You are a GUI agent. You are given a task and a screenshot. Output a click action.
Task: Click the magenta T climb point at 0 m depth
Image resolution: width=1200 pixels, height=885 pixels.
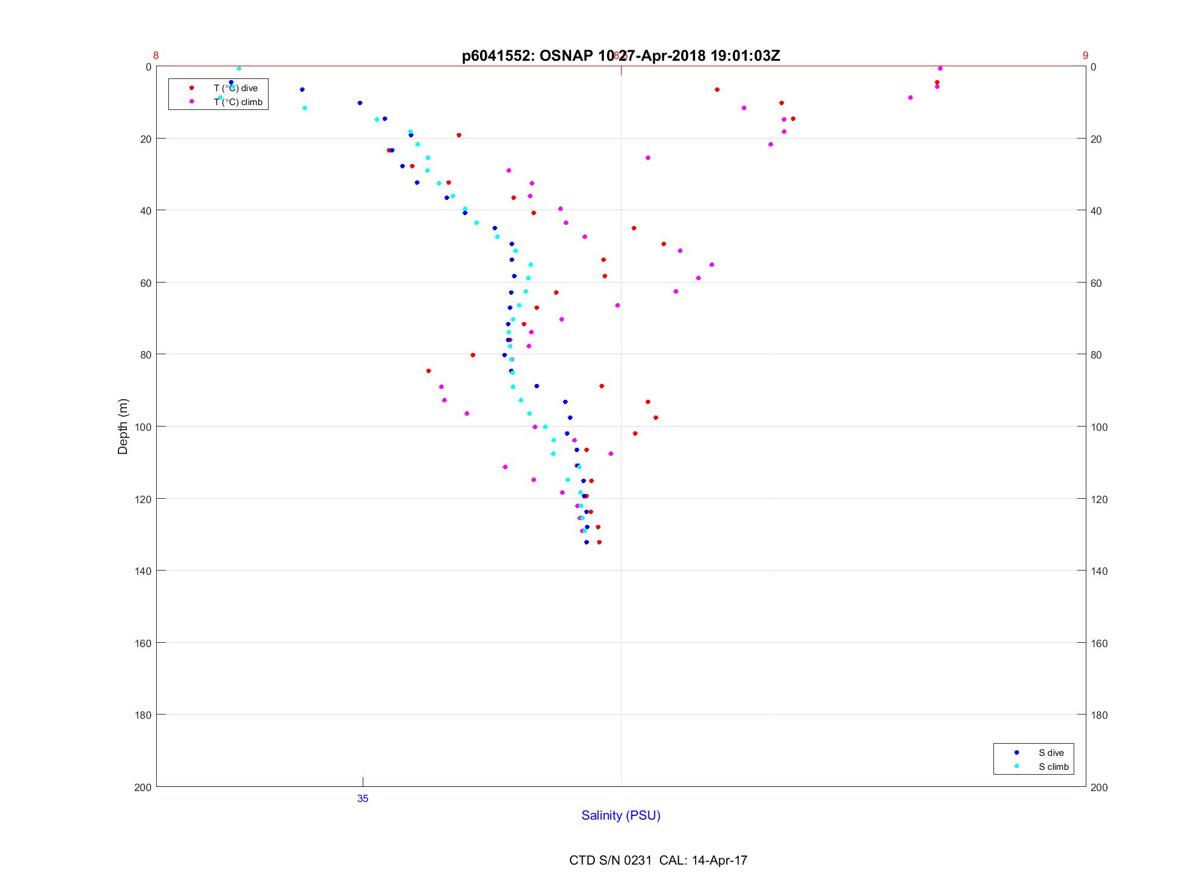pos(940,68)
